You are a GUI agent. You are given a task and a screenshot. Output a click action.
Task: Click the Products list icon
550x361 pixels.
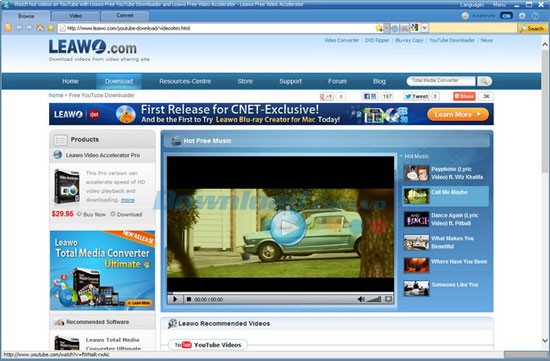tap(60, 140)
